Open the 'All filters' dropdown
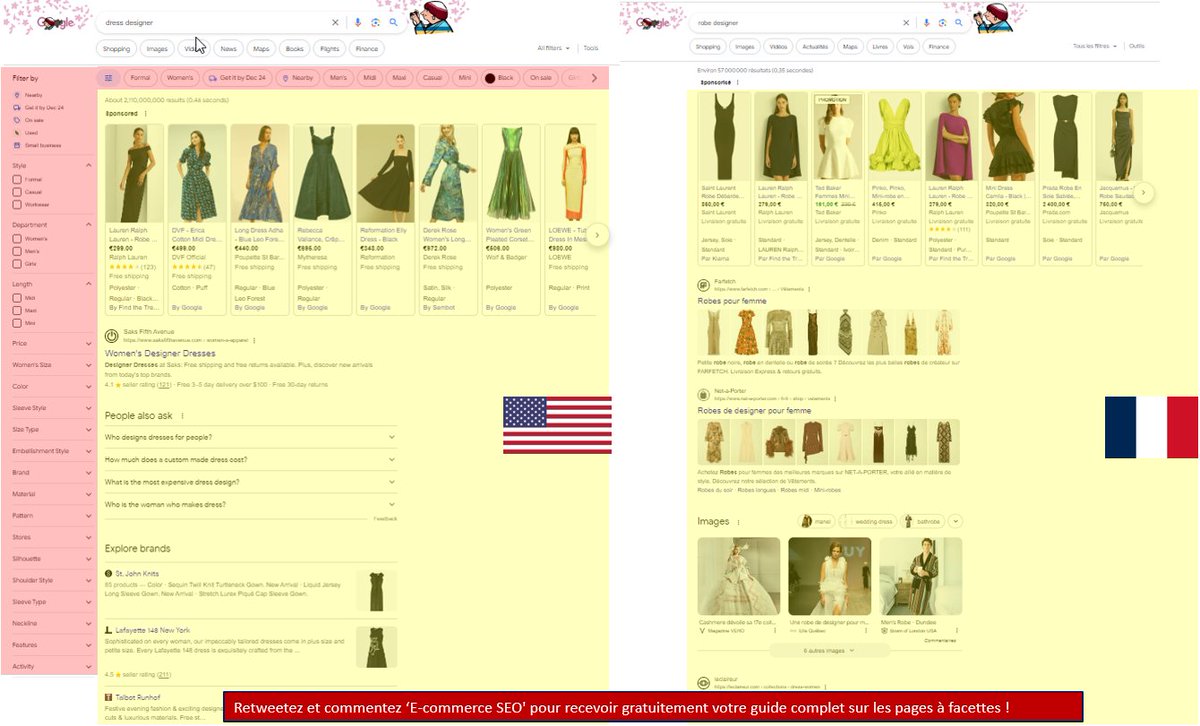1200x726 pixels. pyautogui.click(x=553, y=48)
